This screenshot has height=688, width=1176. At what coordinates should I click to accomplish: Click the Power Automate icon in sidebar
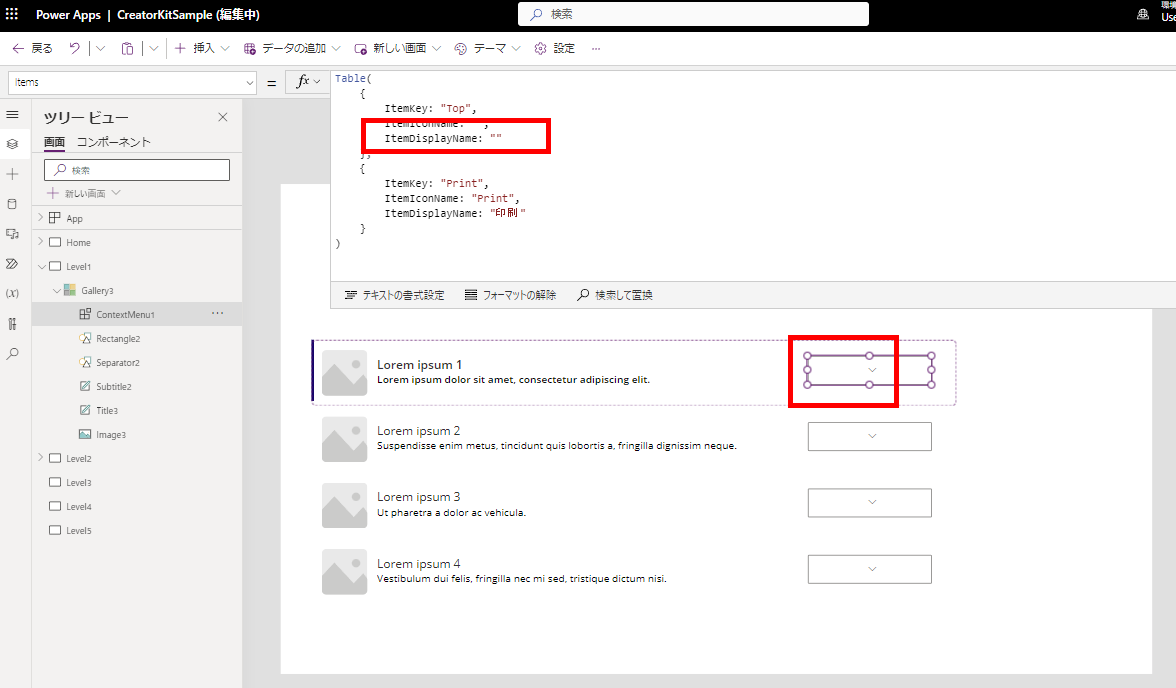tap(13, 264)
